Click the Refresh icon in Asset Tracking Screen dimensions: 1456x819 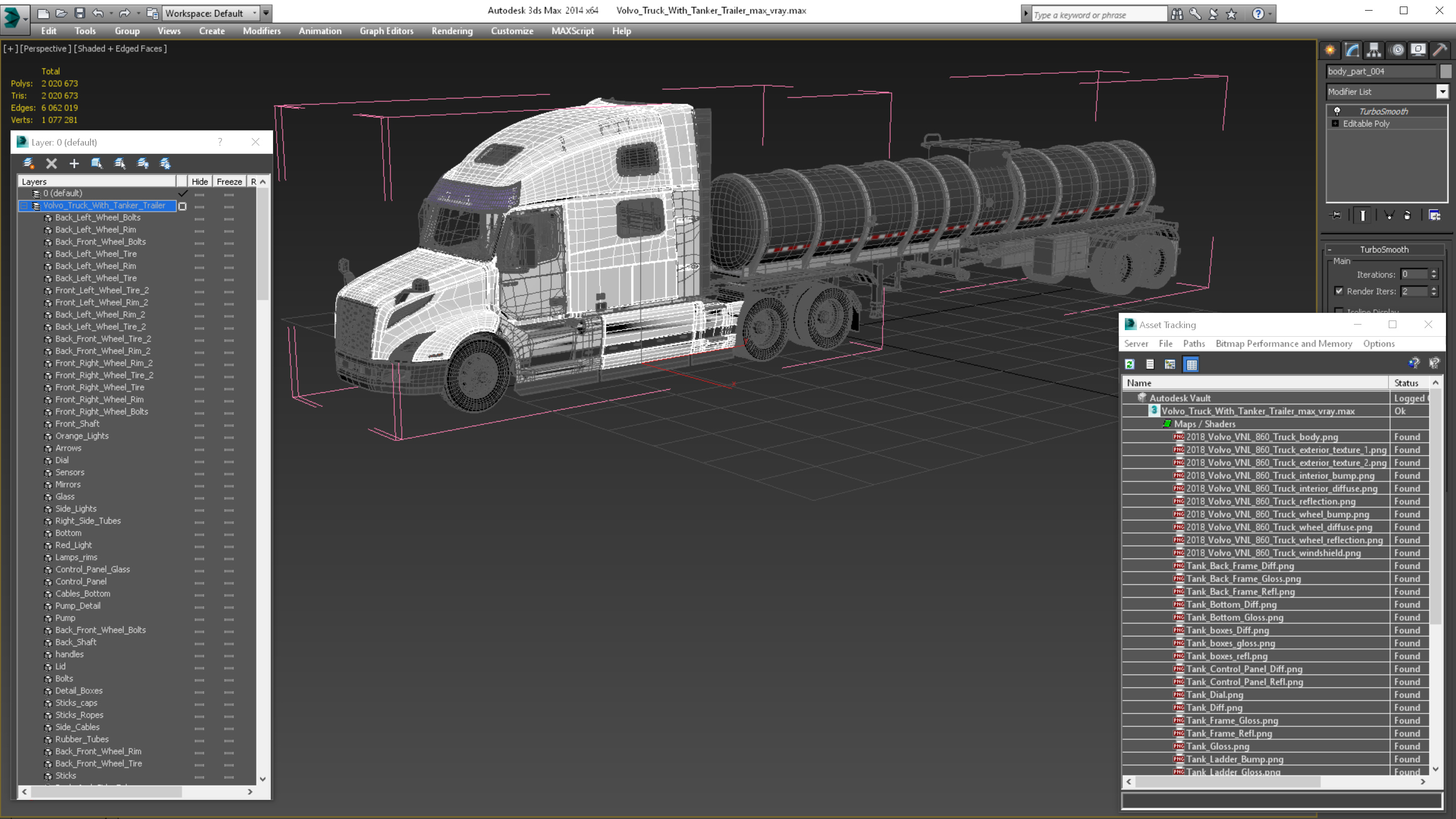point(1130,364)
